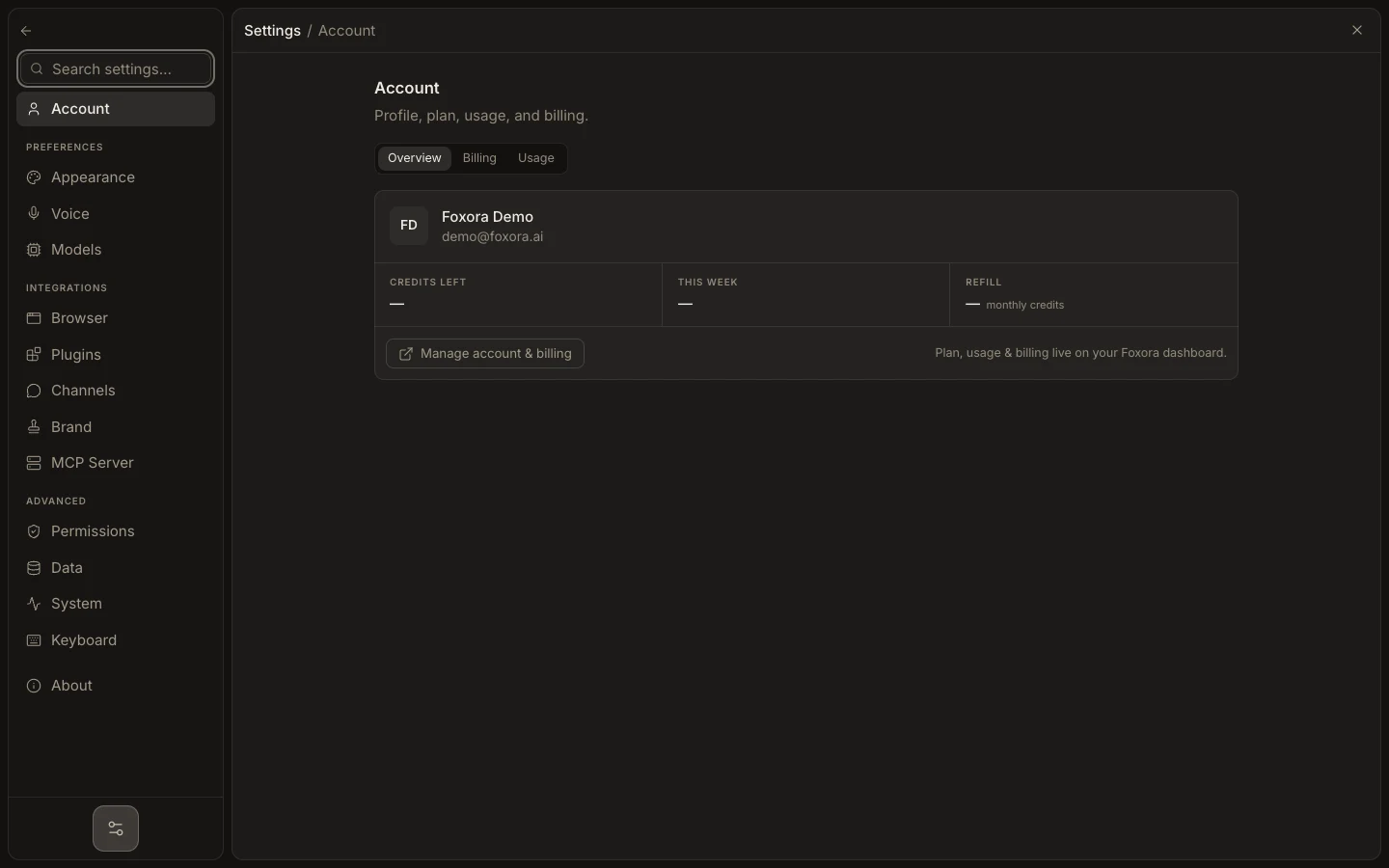This screenshot has height=868, width=1389.
Task: Switch to the Billing tab
Action: [479, 158]
